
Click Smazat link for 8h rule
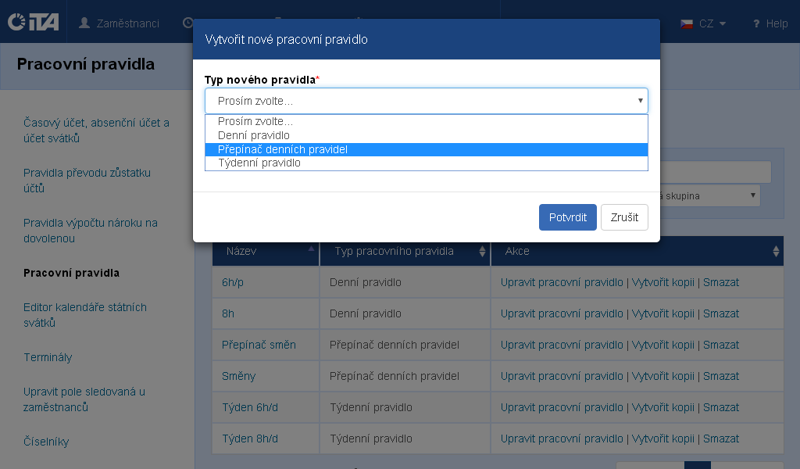[720, 313]
